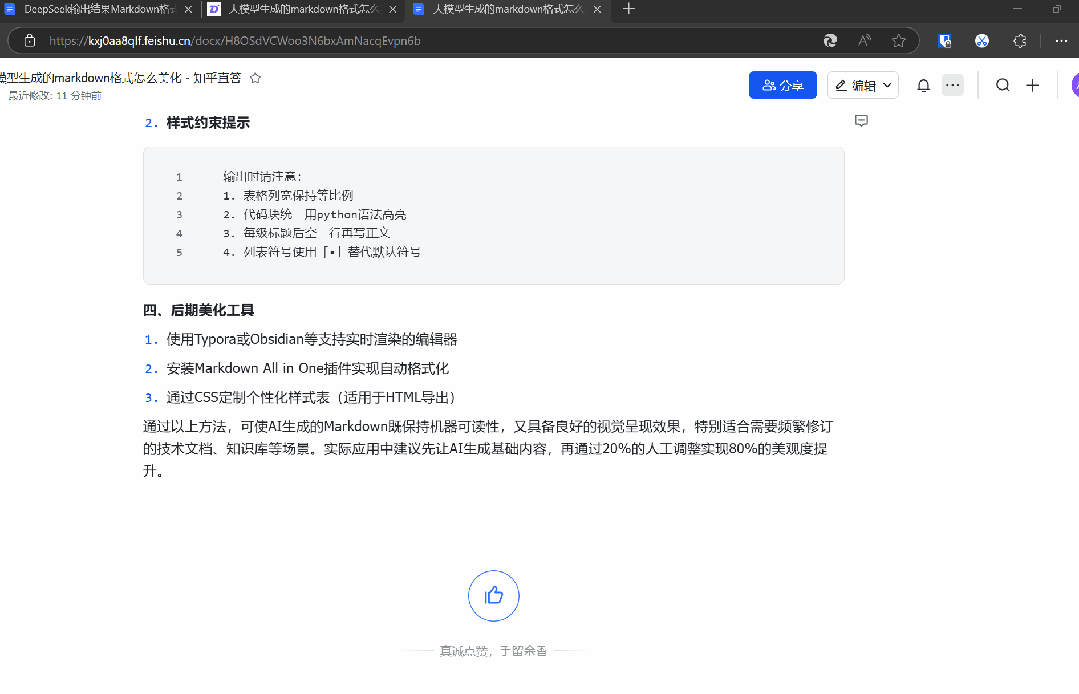The width and height of the screenshot is (1079, 694).
Task: Open the ⋯ more options next to the bell
Action: 952,85
